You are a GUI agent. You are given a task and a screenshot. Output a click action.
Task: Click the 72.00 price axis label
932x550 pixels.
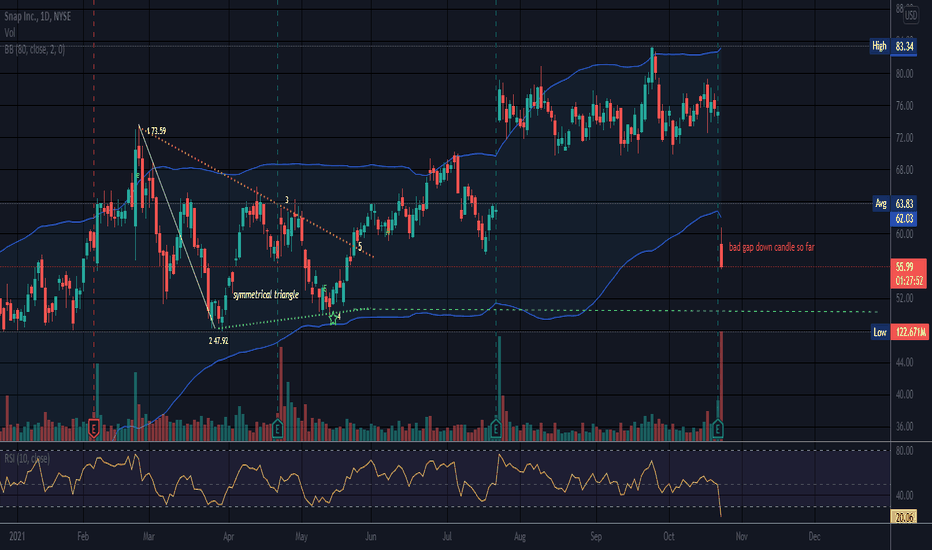point(904,138)
